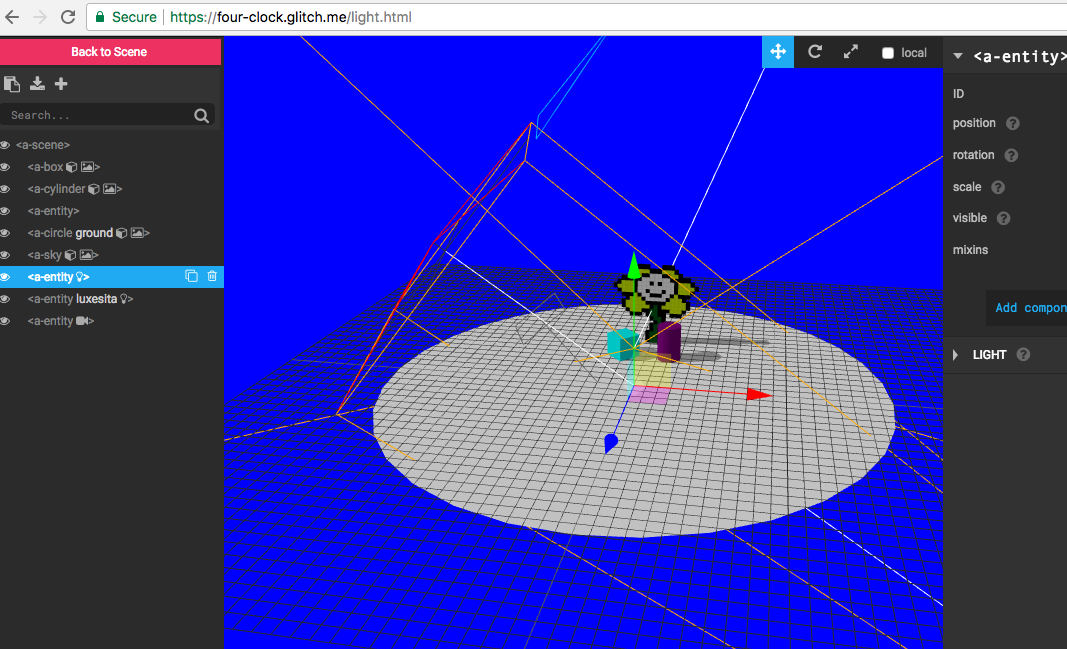Click light bulb icon on selected entity
This screenshot has height=649, width=1067.
(80, 277)
